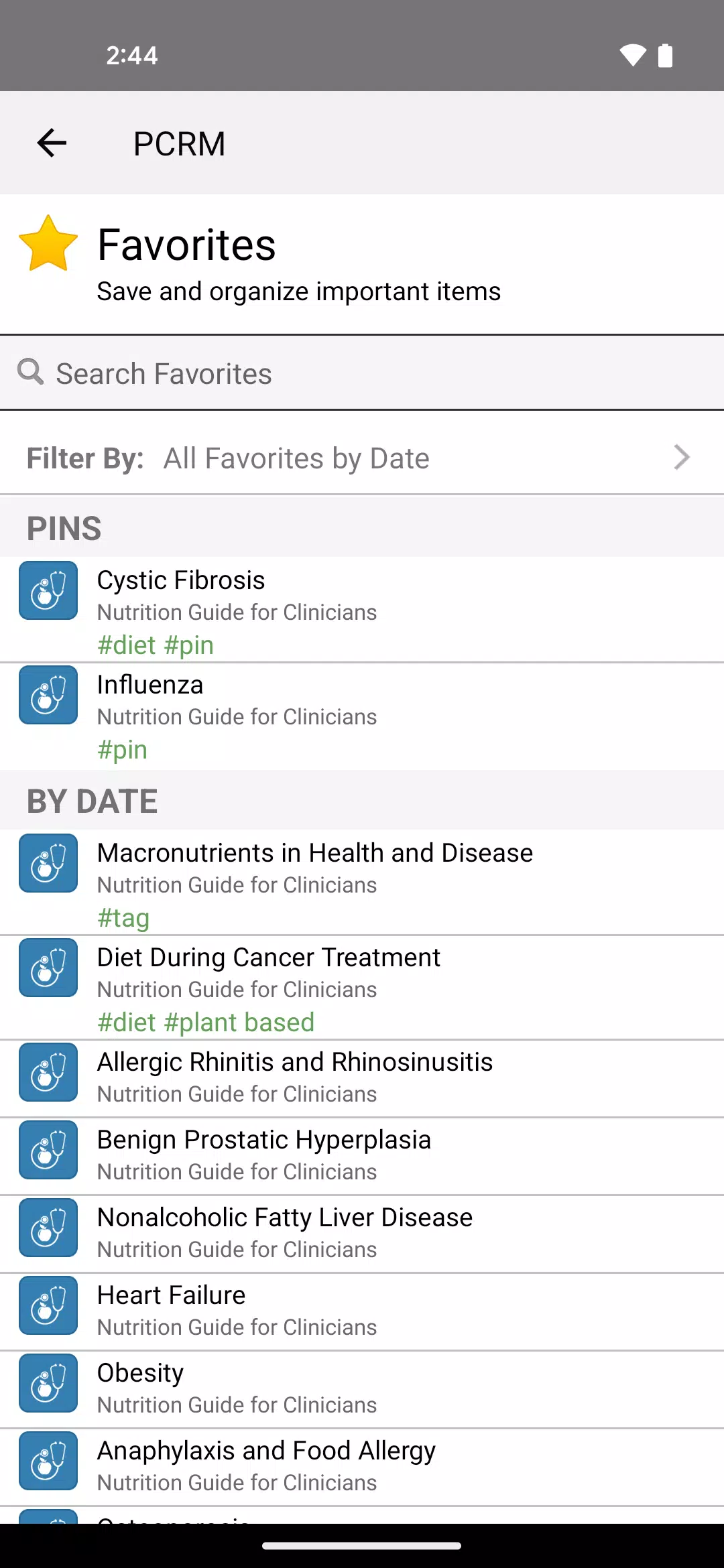Tap the Obesity guide icon
The width and height of the screenshot is (724, 1568).
(x=48, y=1383)
